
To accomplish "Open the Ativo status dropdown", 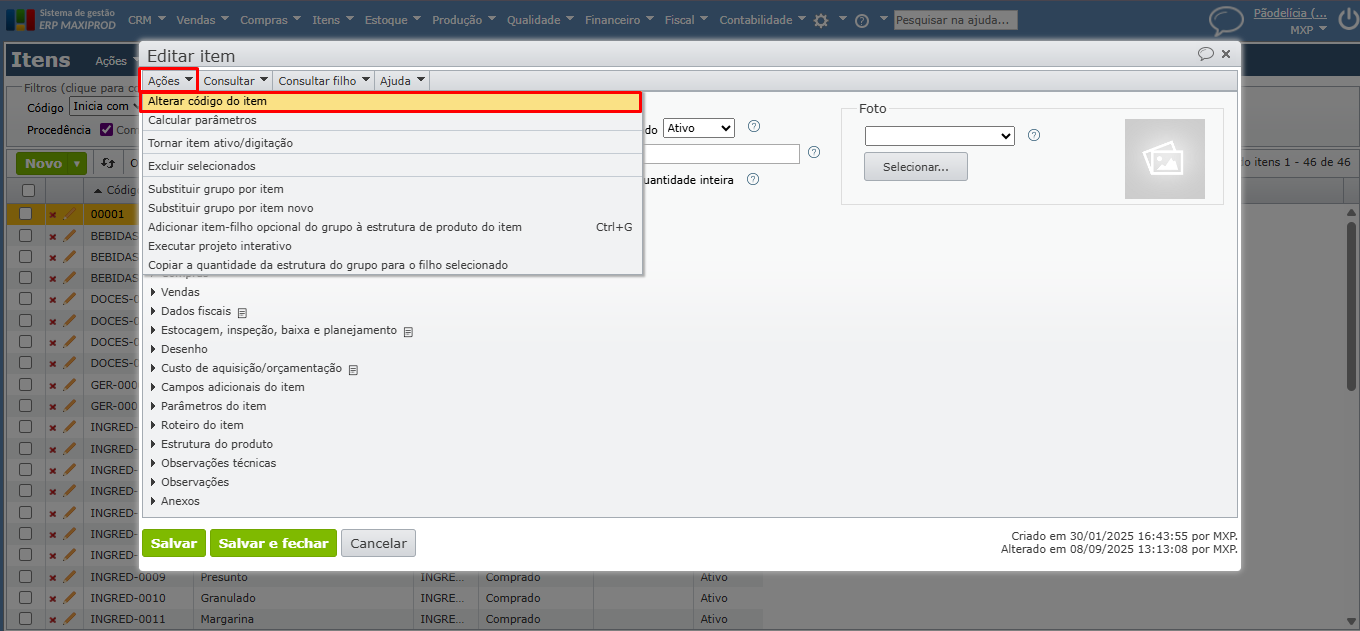I will 698,128.
